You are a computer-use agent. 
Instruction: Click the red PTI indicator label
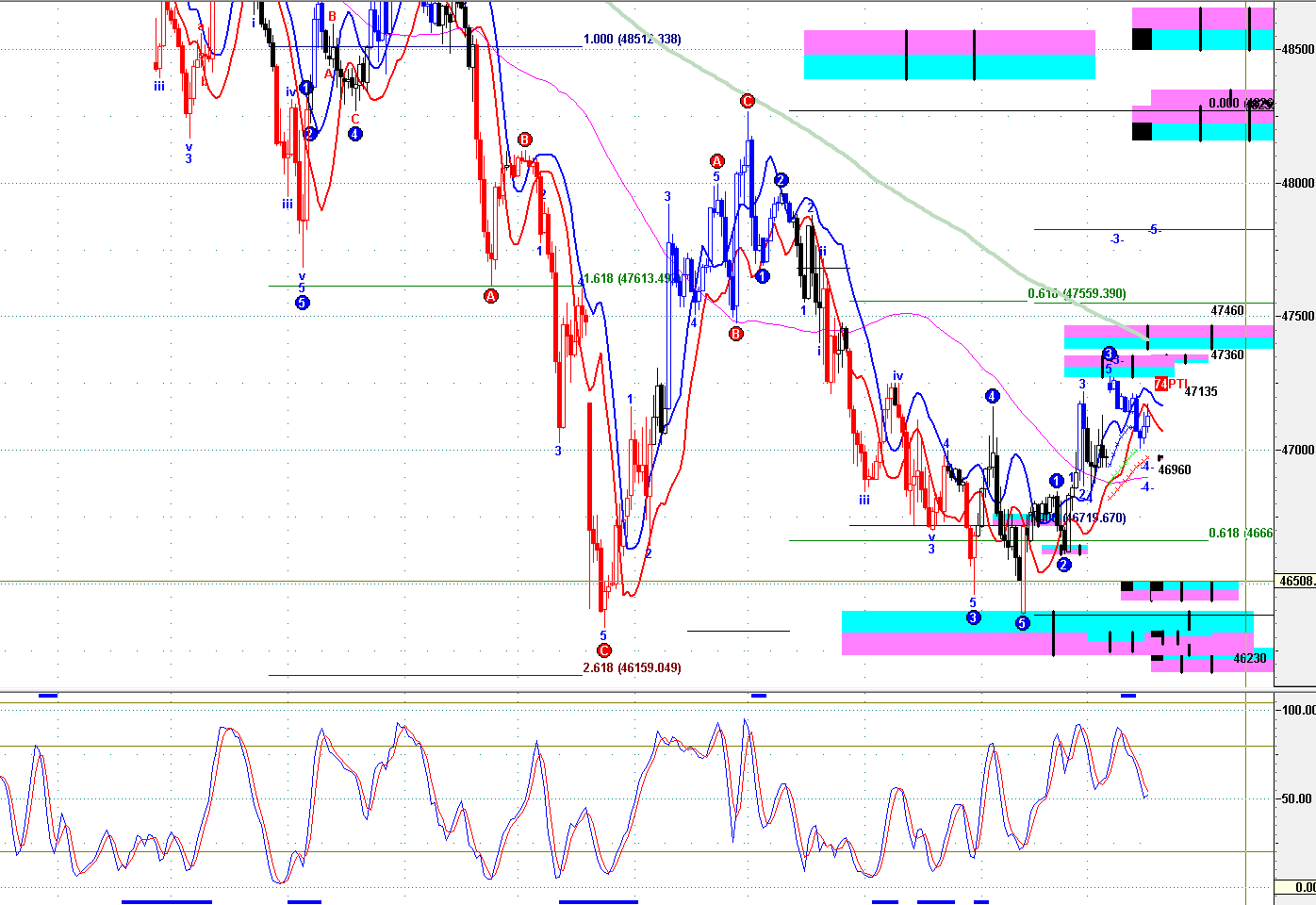[1171, 384]
